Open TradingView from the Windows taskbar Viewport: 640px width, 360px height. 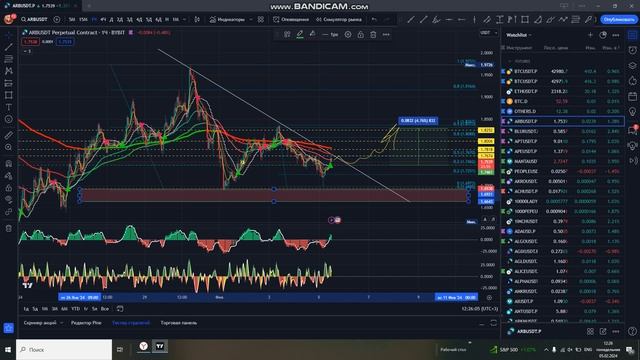pyautogui.click(x=160, y=347)
